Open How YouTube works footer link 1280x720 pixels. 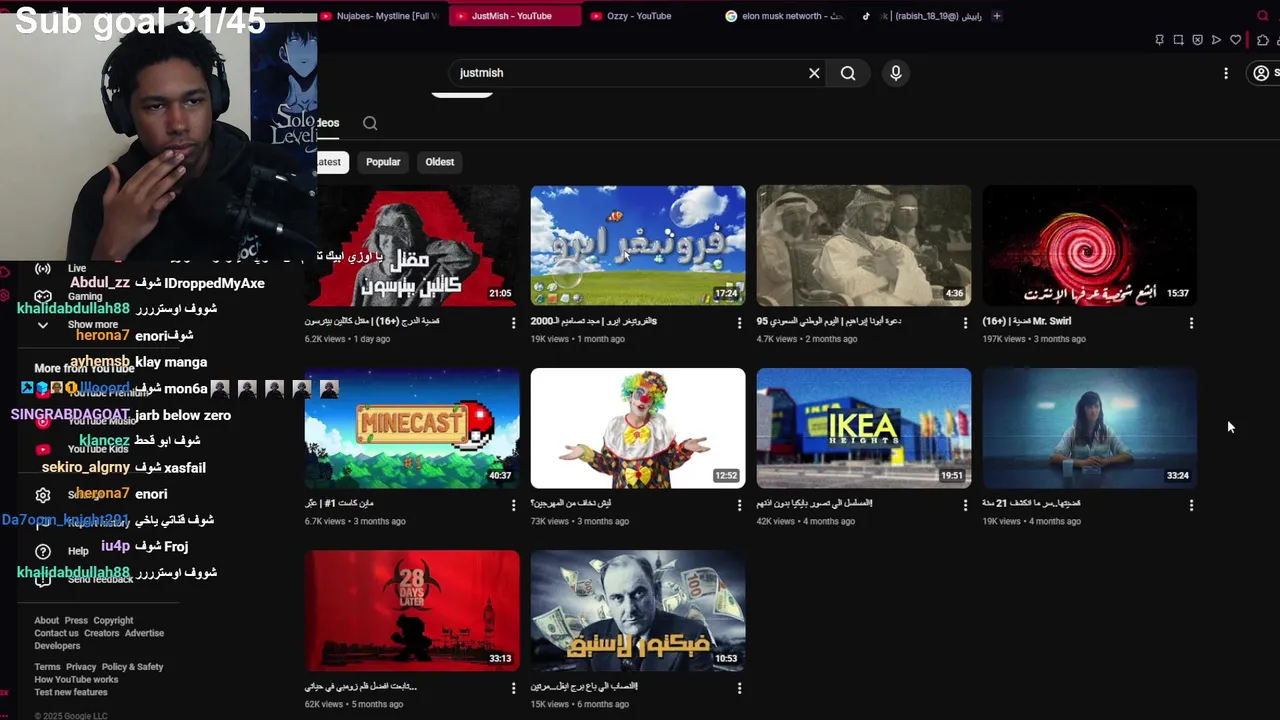(76, 680)
